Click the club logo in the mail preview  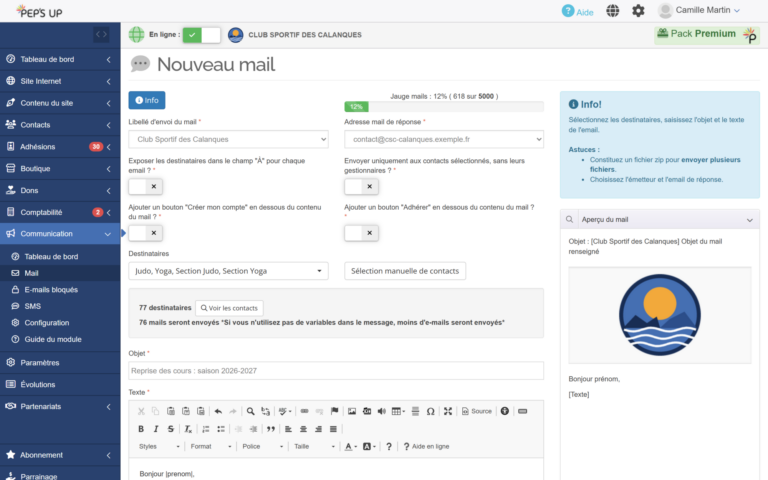pos(660,314)
